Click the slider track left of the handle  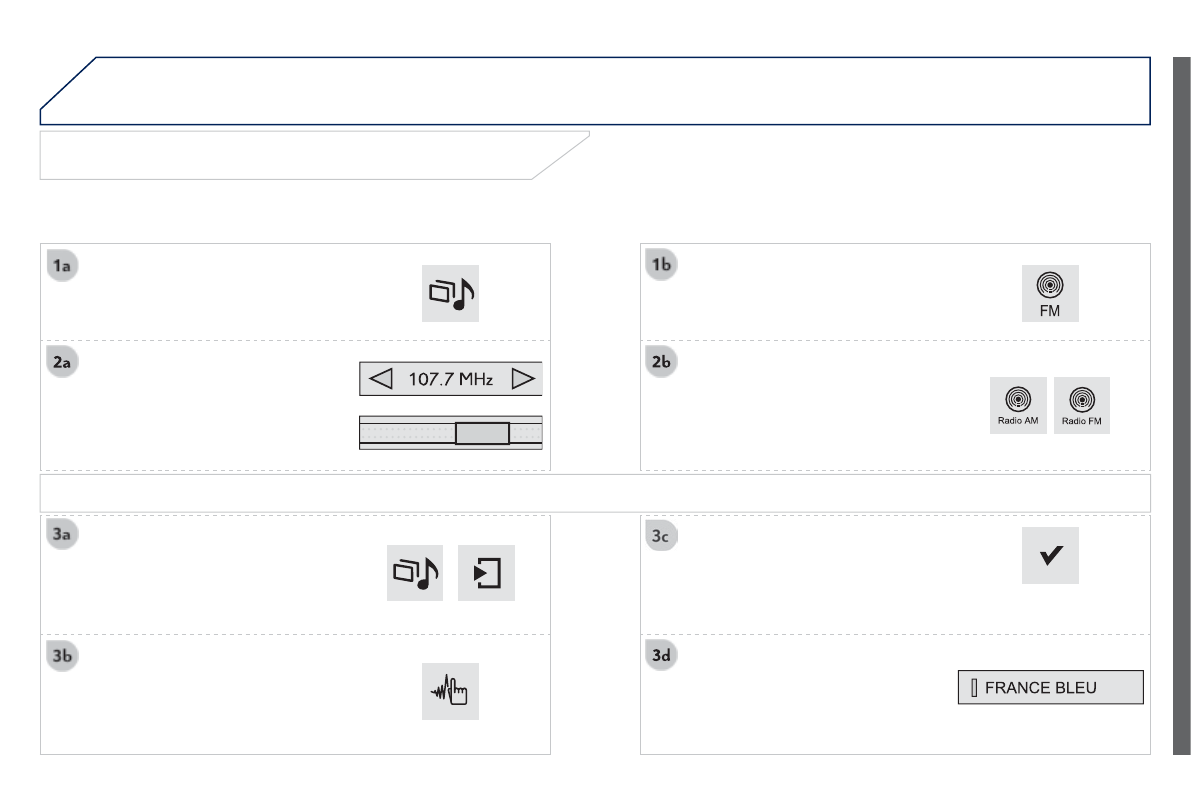click(407, 433)
